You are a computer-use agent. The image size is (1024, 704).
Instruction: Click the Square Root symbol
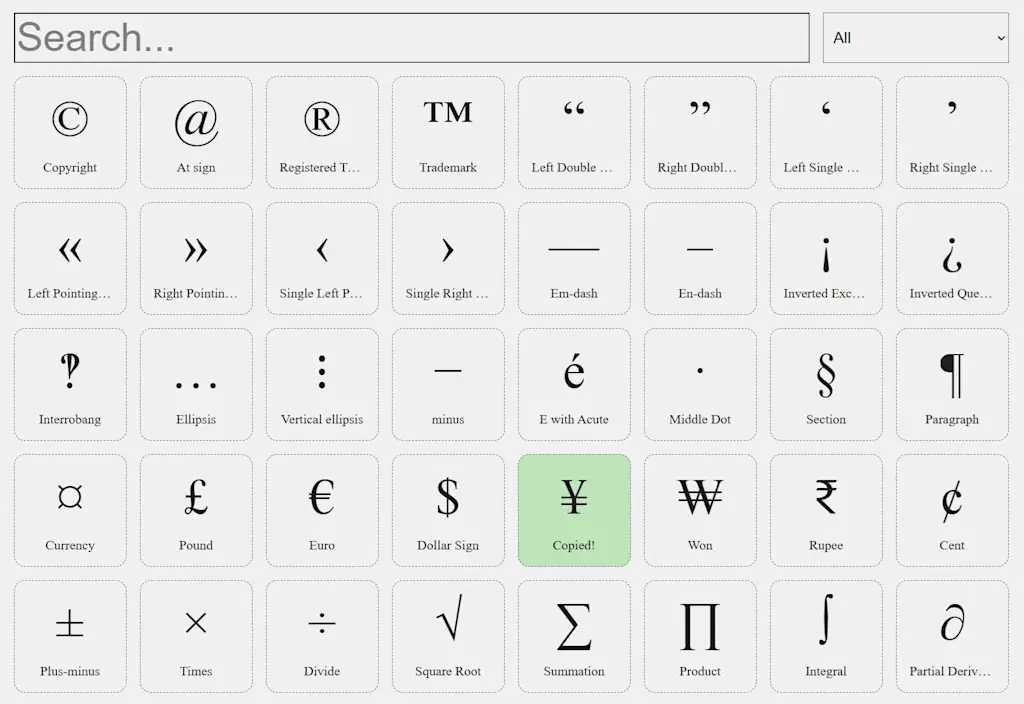(448, 636)
